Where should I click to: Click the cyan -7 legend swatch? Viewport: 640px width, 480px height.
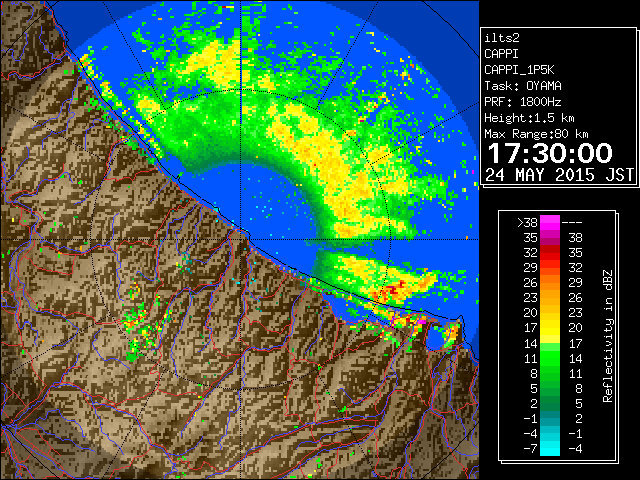click(x=550, y=448)
